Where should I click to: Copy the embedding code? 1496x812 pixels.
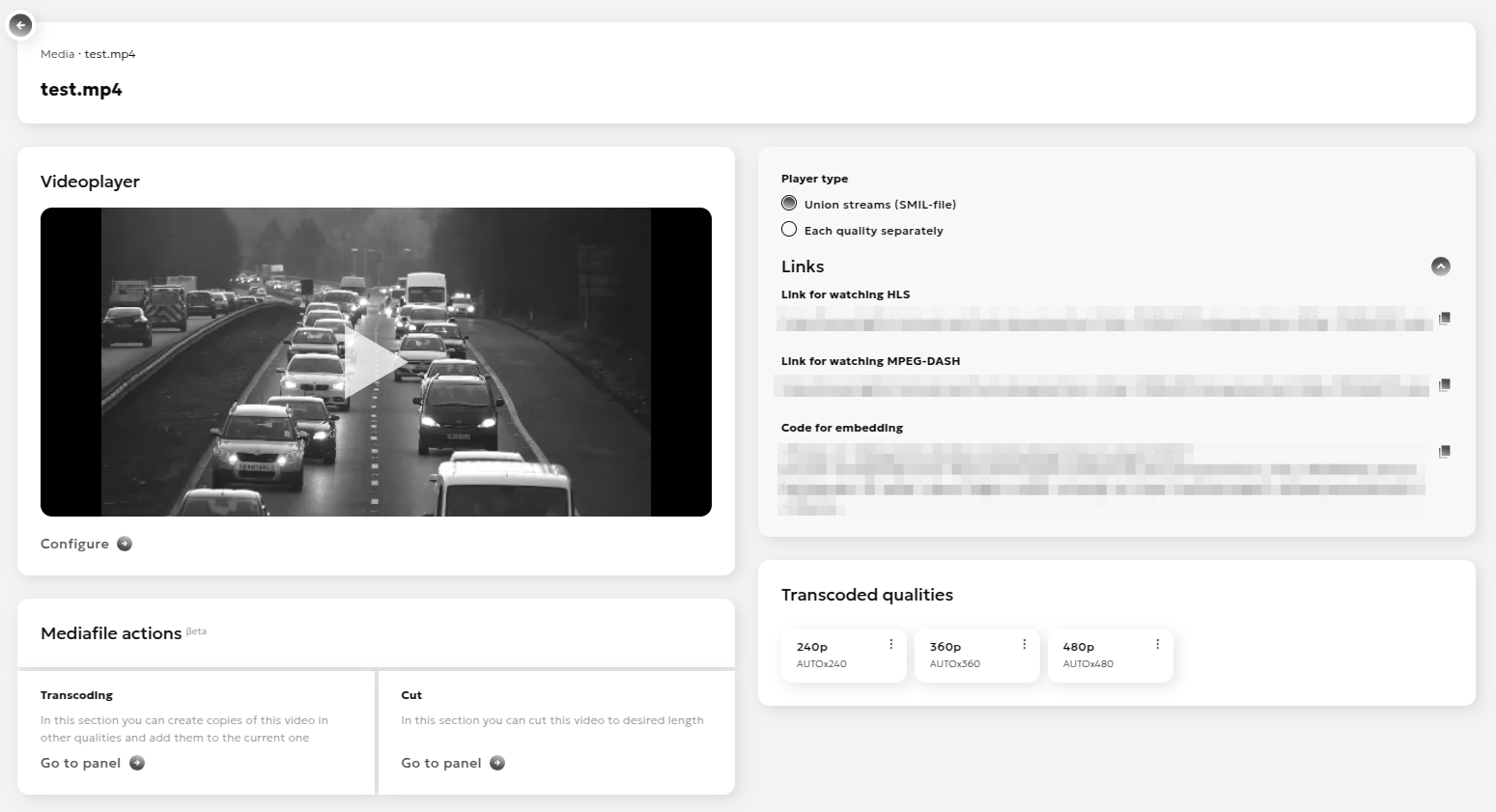[x=1444, y=452]
